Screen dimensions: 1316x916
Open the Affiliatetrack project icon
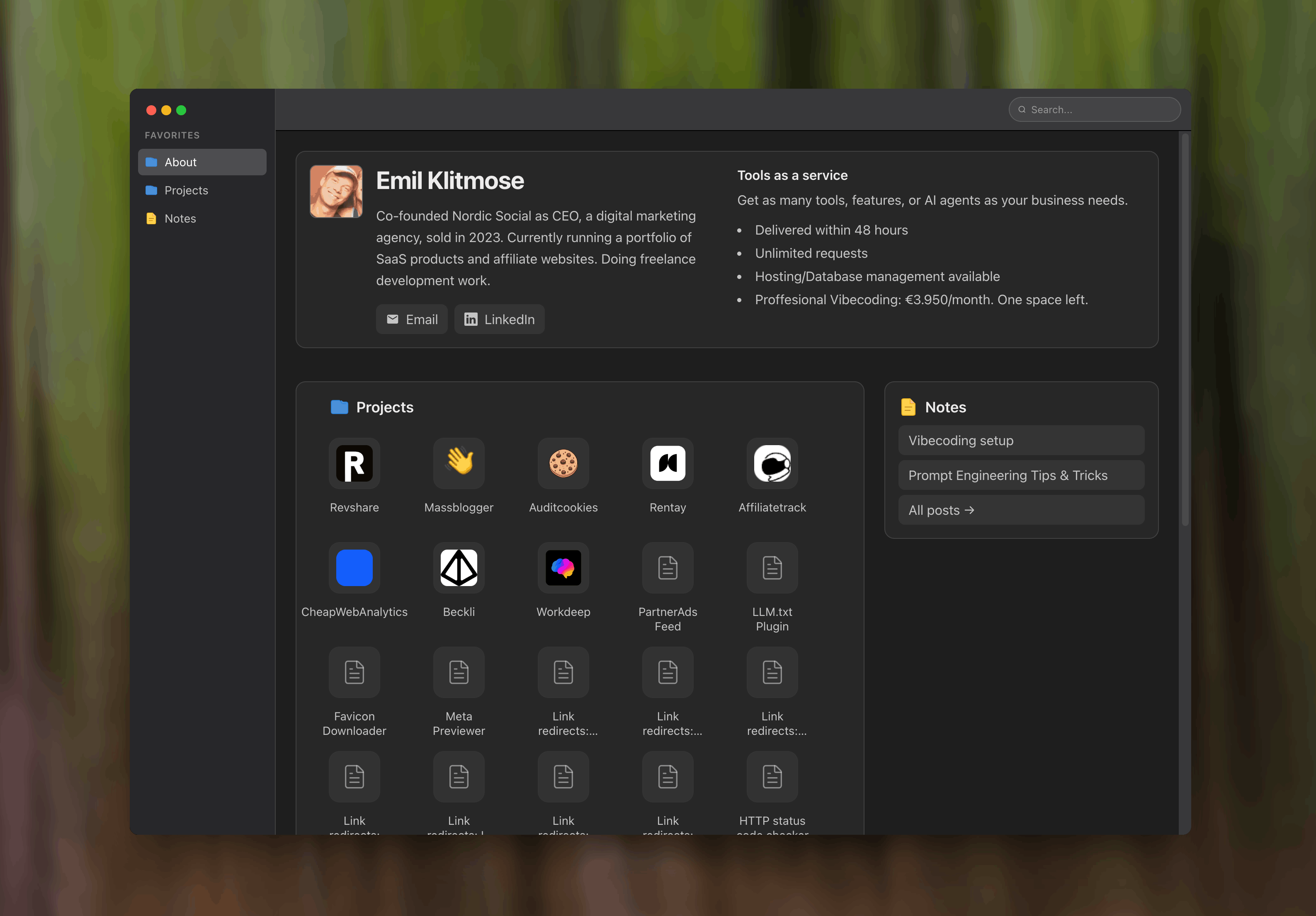click(x=772, y=463)
